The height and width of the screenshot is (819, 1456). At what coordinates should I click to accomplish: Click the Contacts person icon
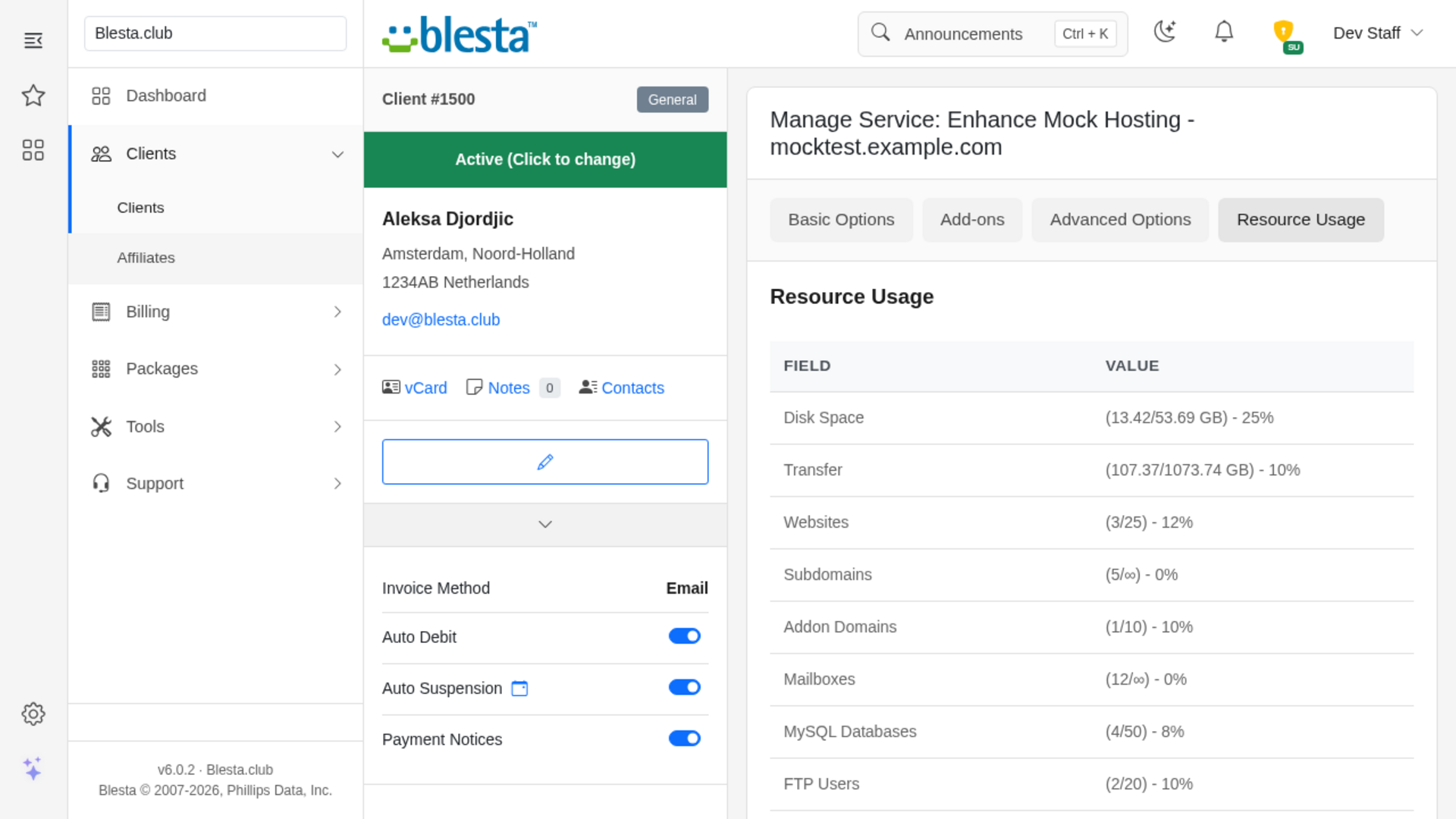point(588,387)
